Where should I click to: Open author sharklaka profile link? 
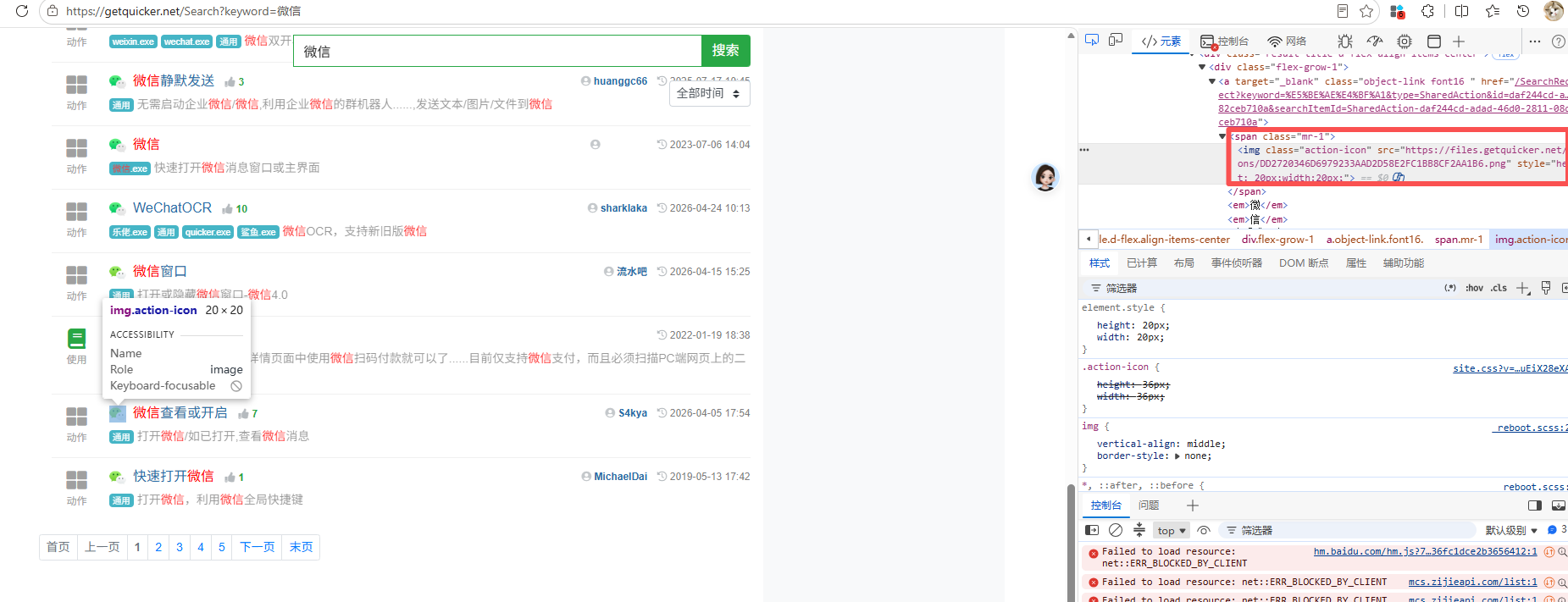623,208
